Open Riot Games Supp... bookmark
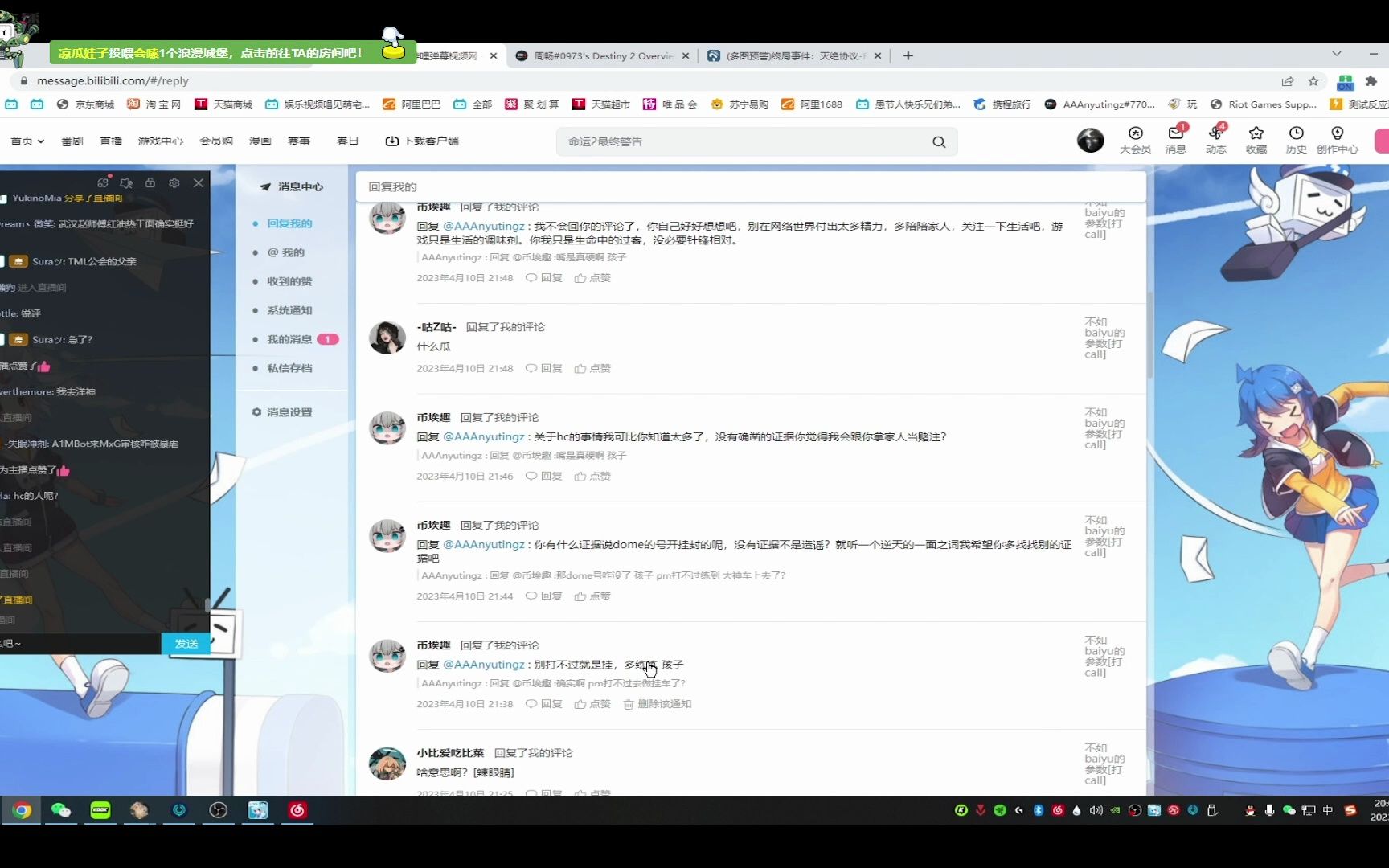 coord(1264,104)
